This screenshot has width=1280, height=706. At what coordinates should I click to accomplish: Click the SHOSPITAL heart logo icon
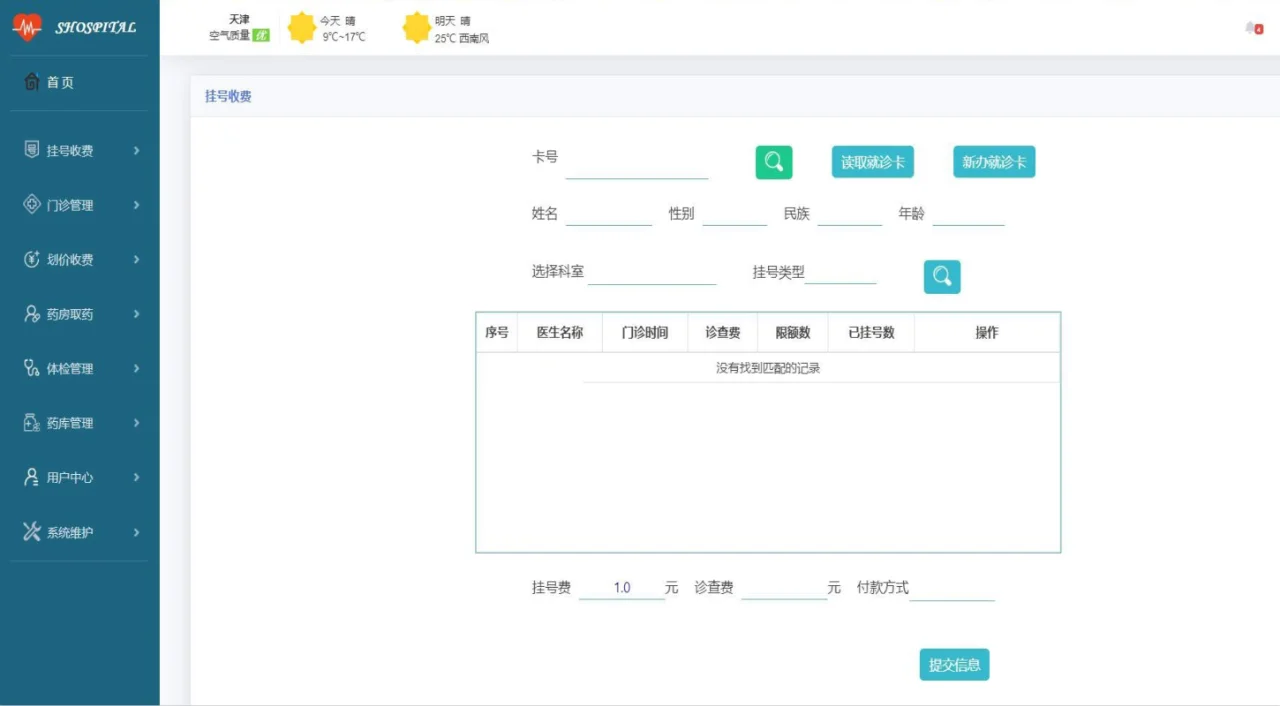pyautogui.click(x=27, y=27)
